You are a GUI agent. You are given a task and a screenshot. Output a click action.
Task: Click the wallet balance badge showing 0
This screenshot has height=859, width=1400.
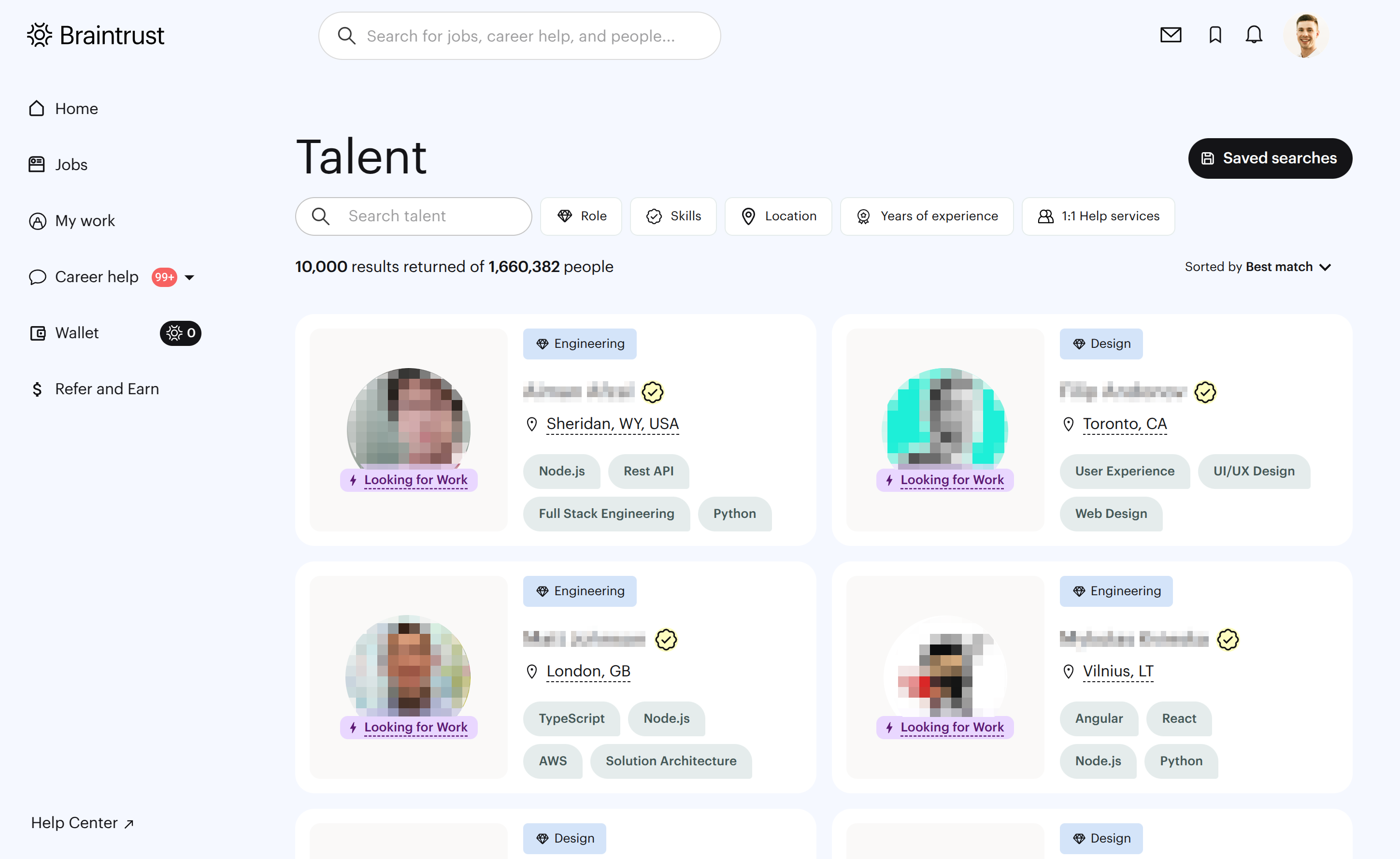[x=180, y=333]
